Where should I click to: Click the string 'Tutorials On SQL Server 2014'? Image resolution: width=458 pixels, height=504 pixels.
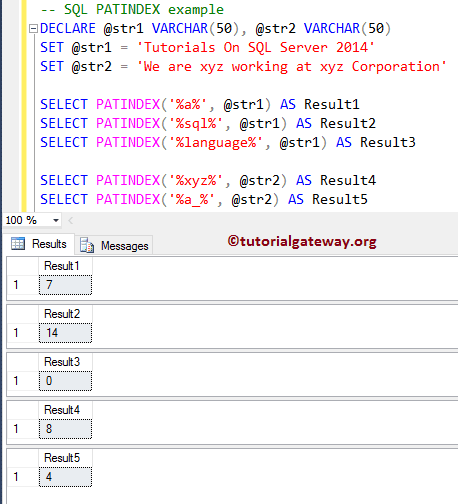[x=256, y=48]
